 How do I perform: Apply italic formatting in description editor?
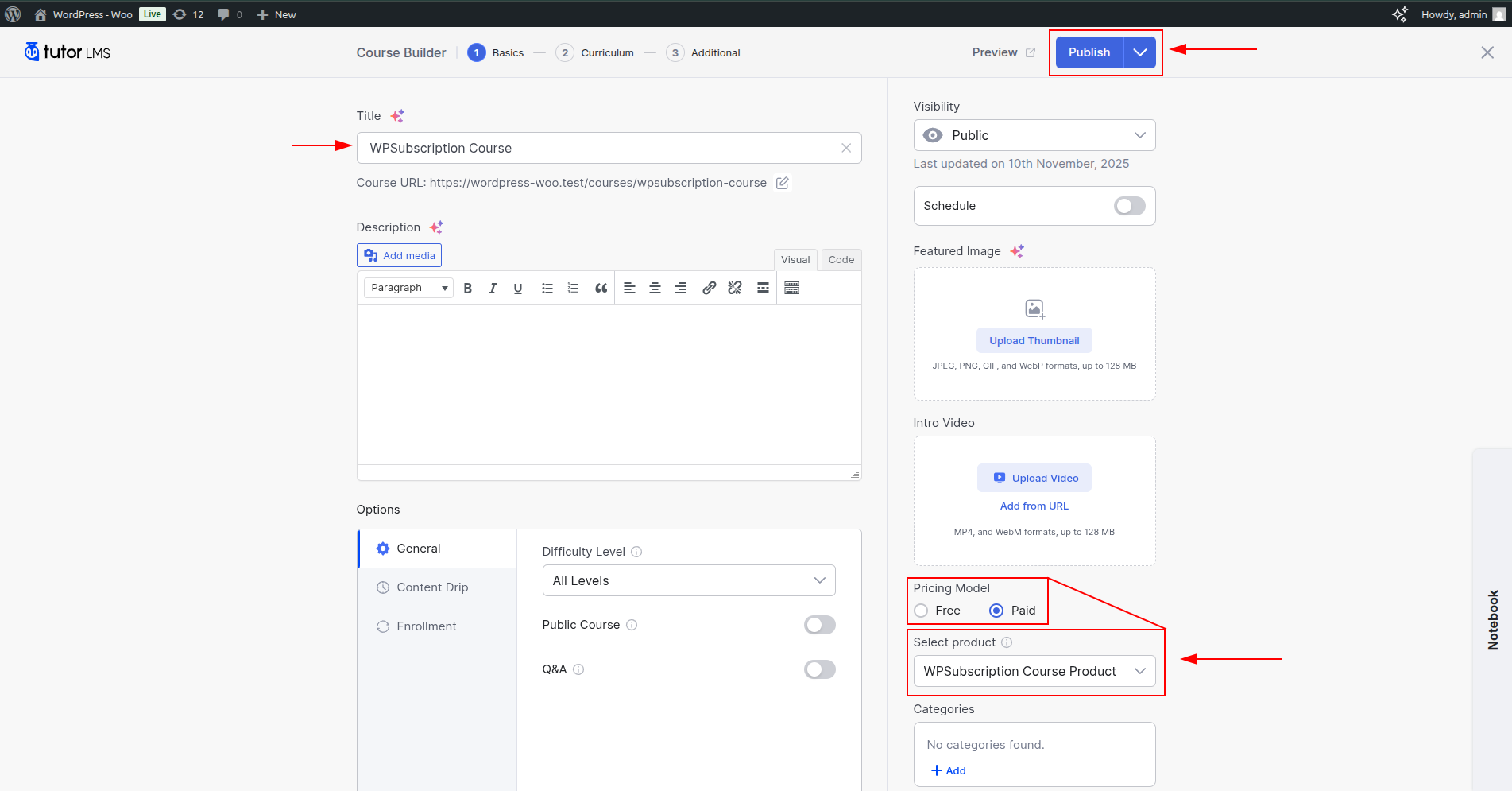[493, 288]
